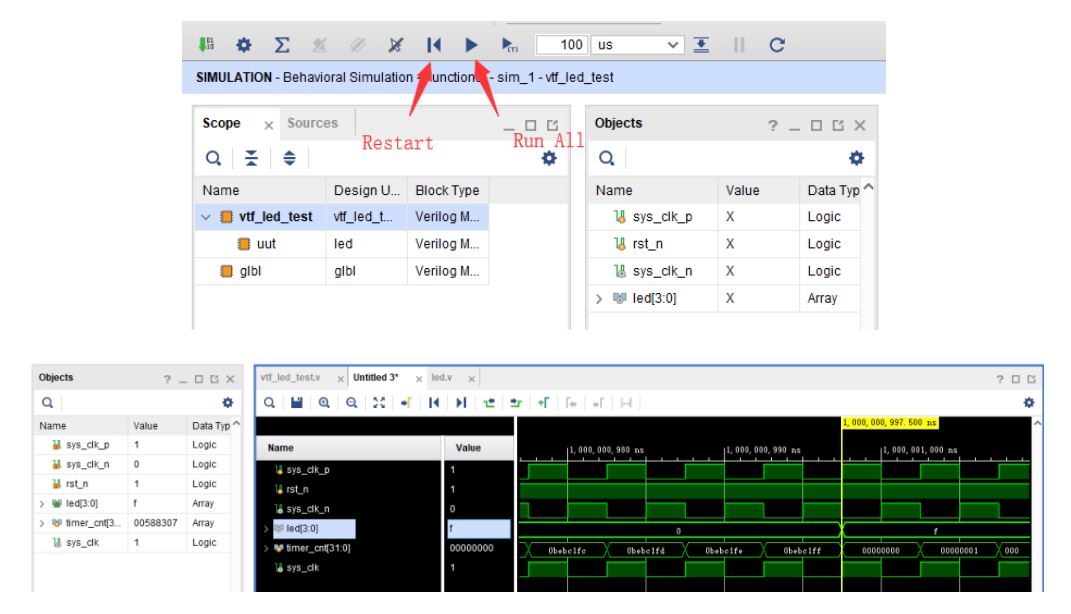The width and height of the screenshot is (1071, 614).
Task: Expand led[3:0] in lower Objects panel
Action: pyautogui.click(x=42, y=504)
